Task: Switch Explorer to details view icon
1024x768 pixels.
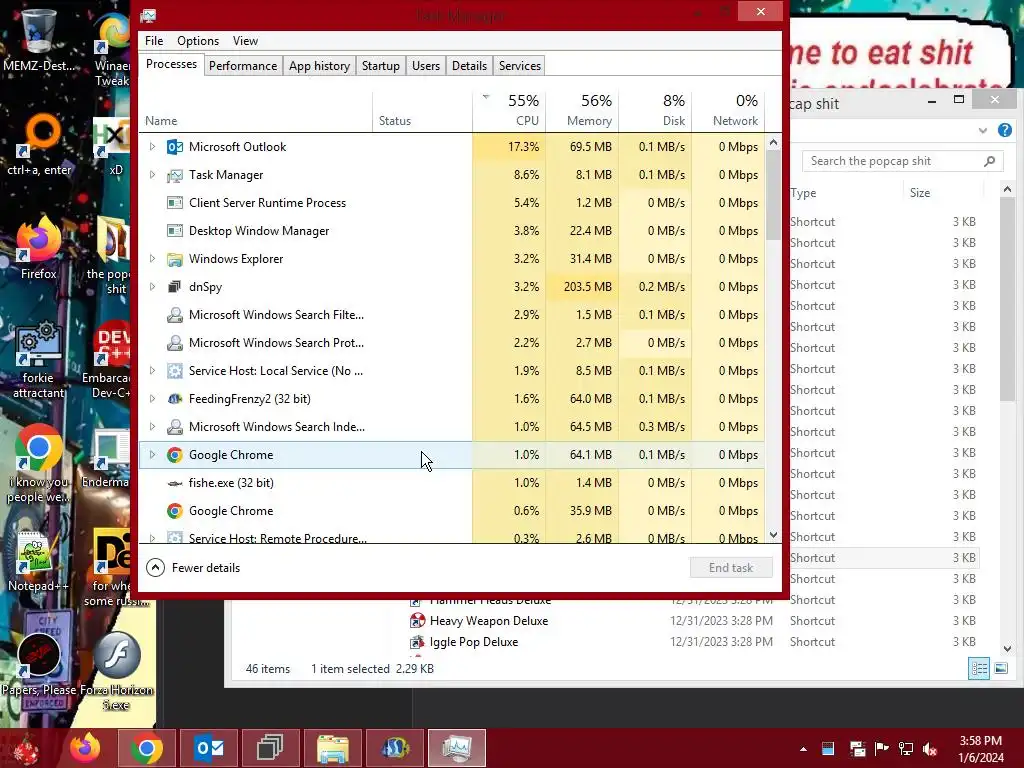Action: click(x=979, y=668)
